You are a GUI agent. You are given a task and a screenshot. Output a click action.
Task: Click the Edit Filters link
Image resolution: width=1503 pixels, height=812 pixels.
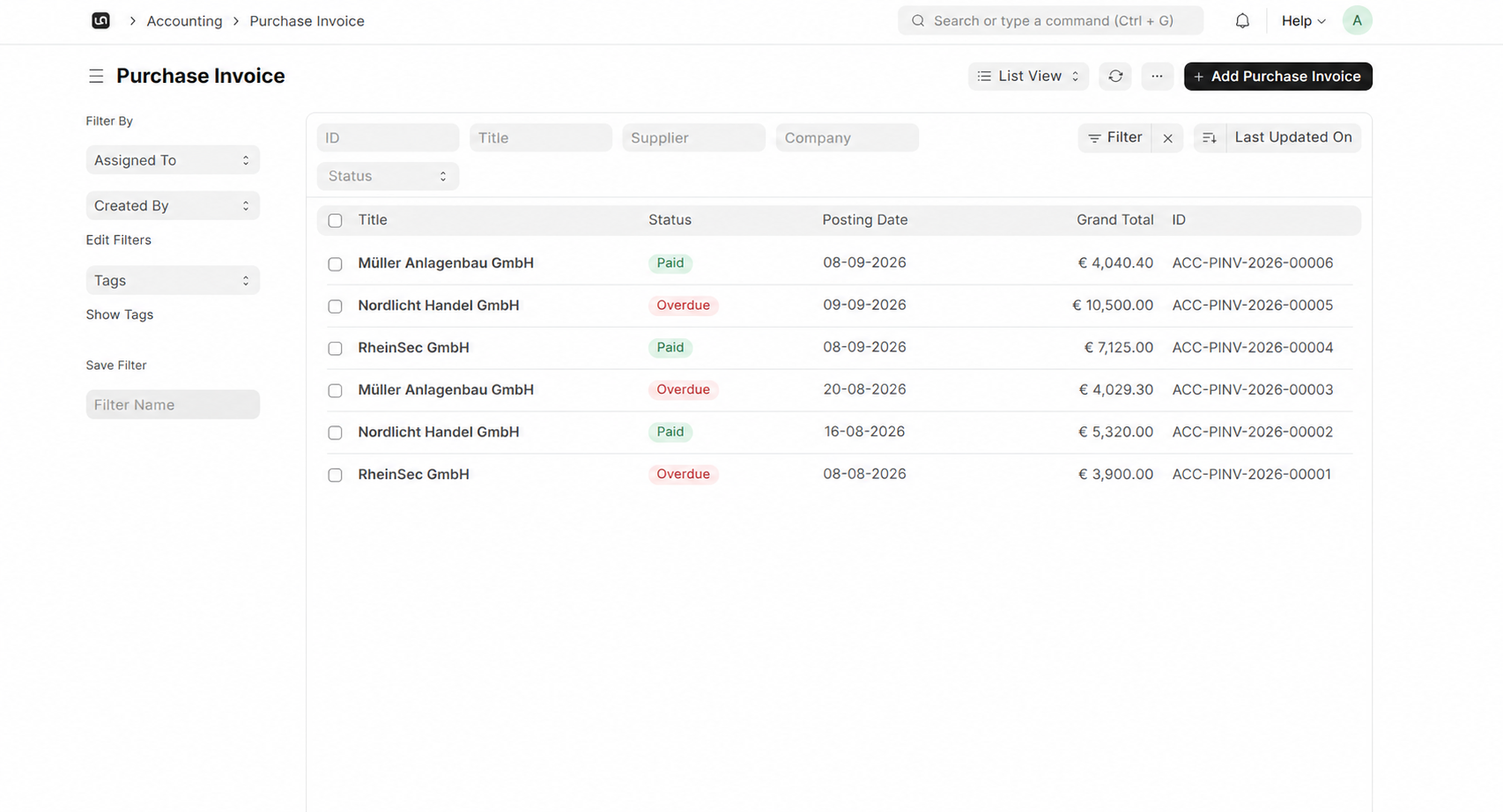(x=118, y=240)
